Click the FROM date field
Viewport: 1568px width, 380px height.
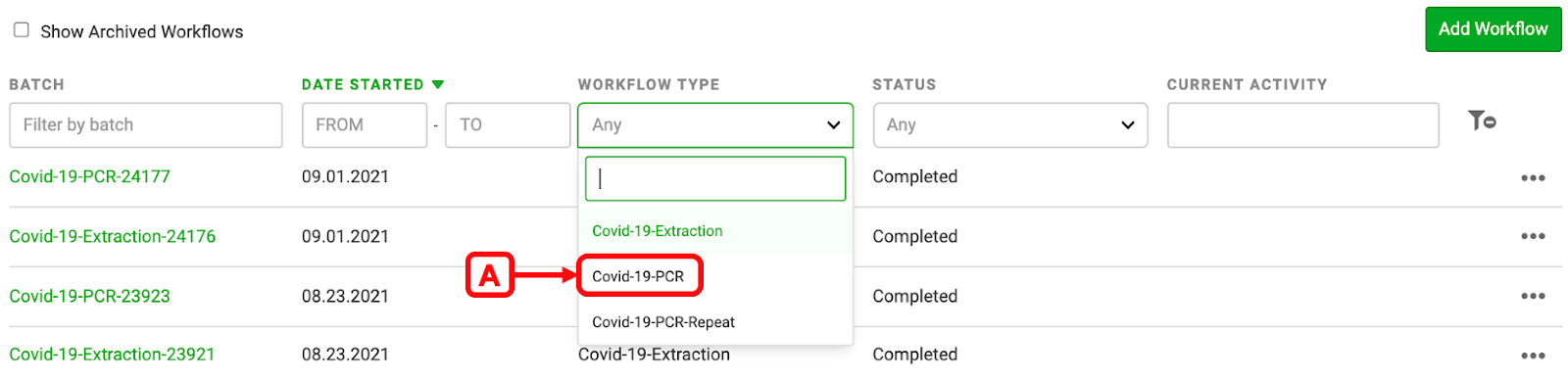click(365, 125)
